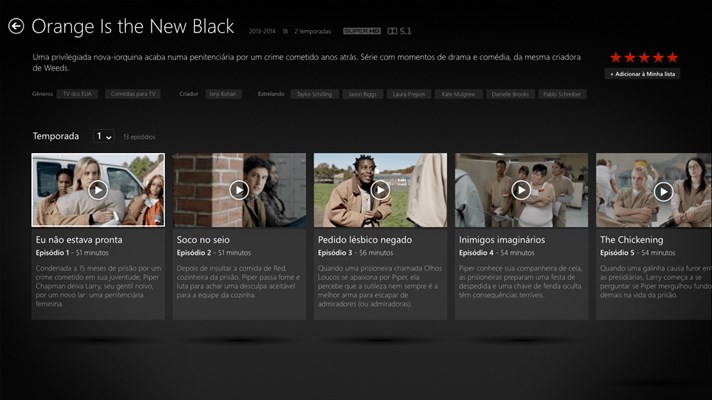
Task: Play episode 1 'Eu não estava pronta'
Action: click(98, 189)
